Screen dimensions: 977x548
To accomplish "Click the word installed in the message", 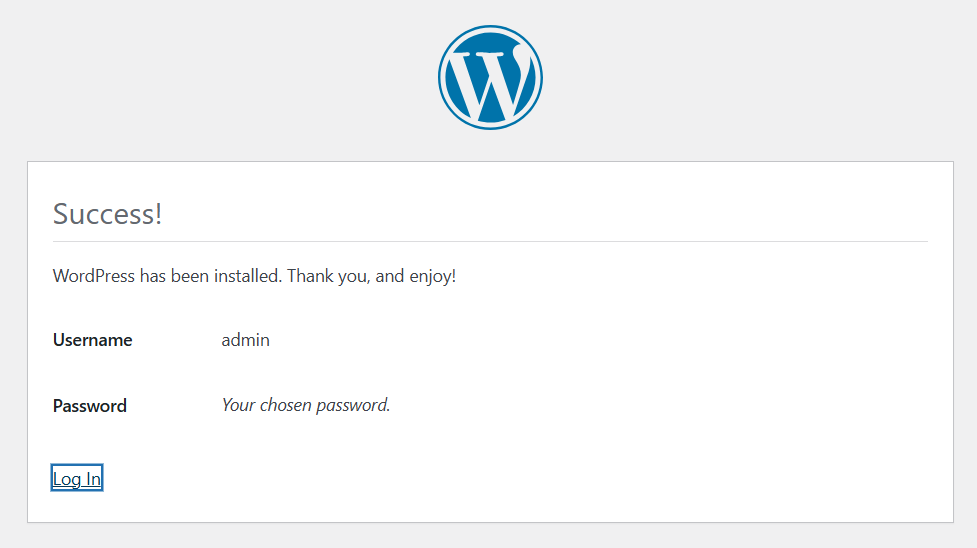I will [x=246, y=275].
